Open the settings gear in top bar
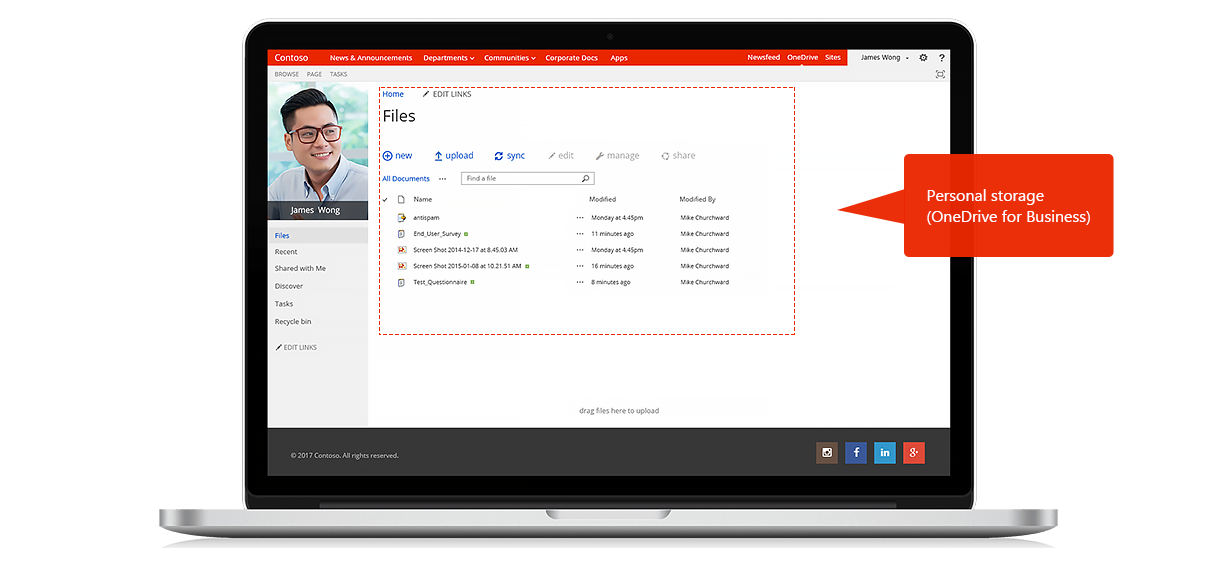1210x574 pixels. [x=923, y=58]
